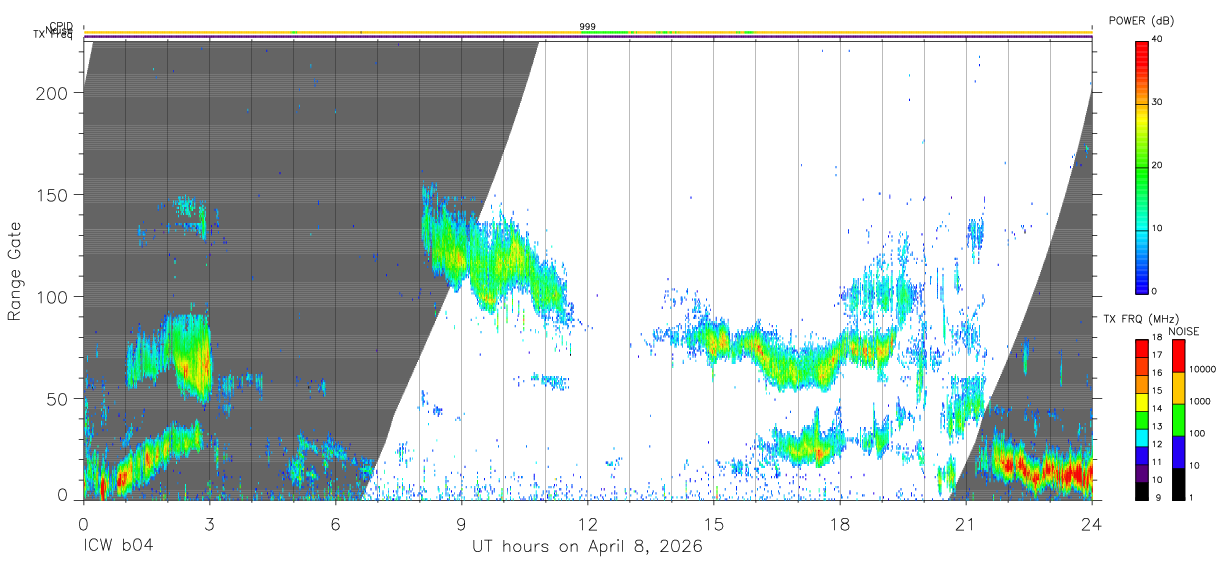Click the 20 label on power colorbar

click(1158, 165)
